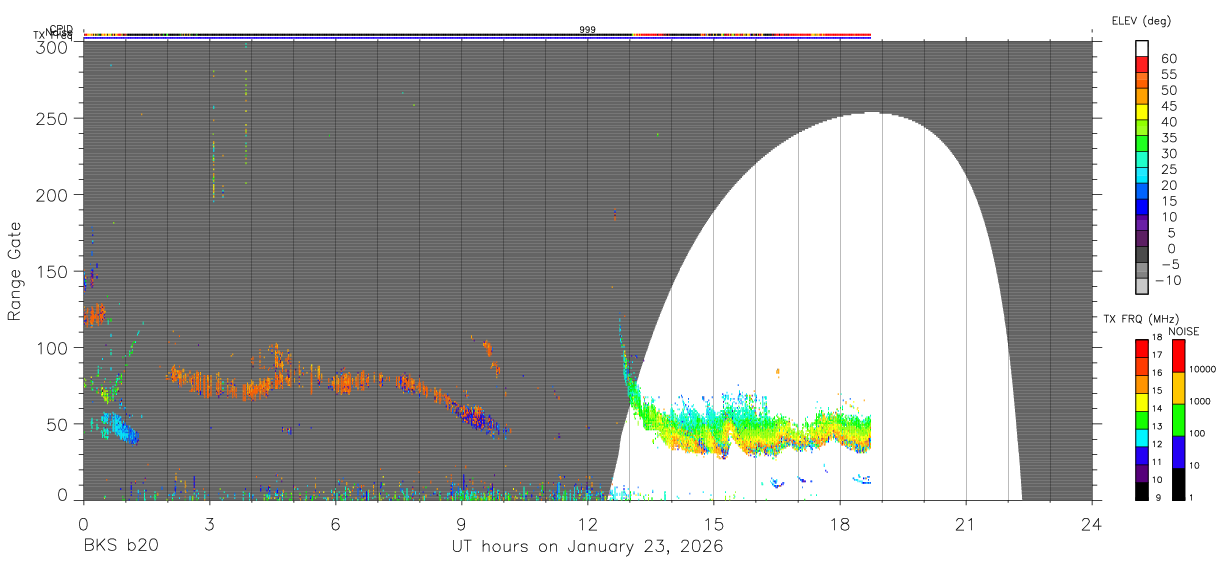Image resolution: width=1228 pixels, height=567 pixels.
Task: Click the '24' tick on UT hours axis
Action: [1092, 523]
